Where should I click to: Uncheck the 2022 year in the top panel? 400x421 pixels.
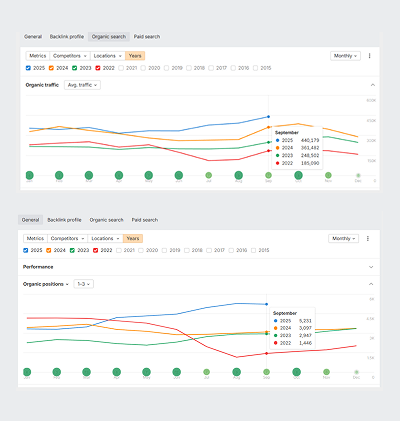98,68
